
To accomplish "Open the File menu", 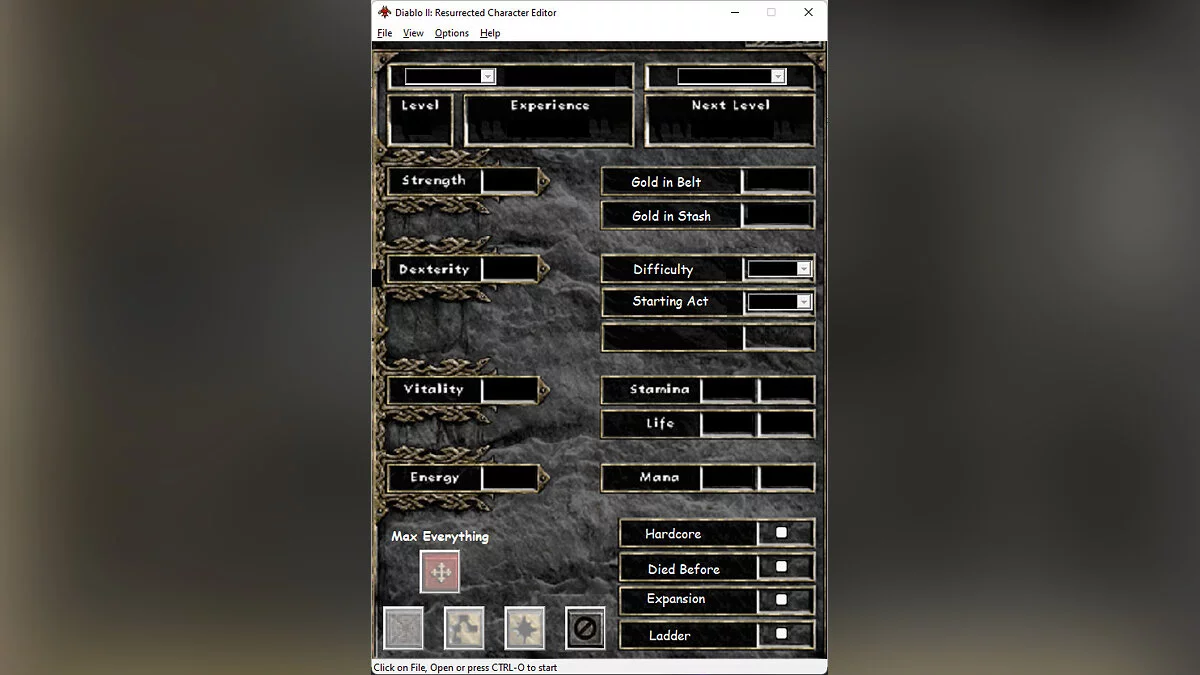I will pos(384,33).
